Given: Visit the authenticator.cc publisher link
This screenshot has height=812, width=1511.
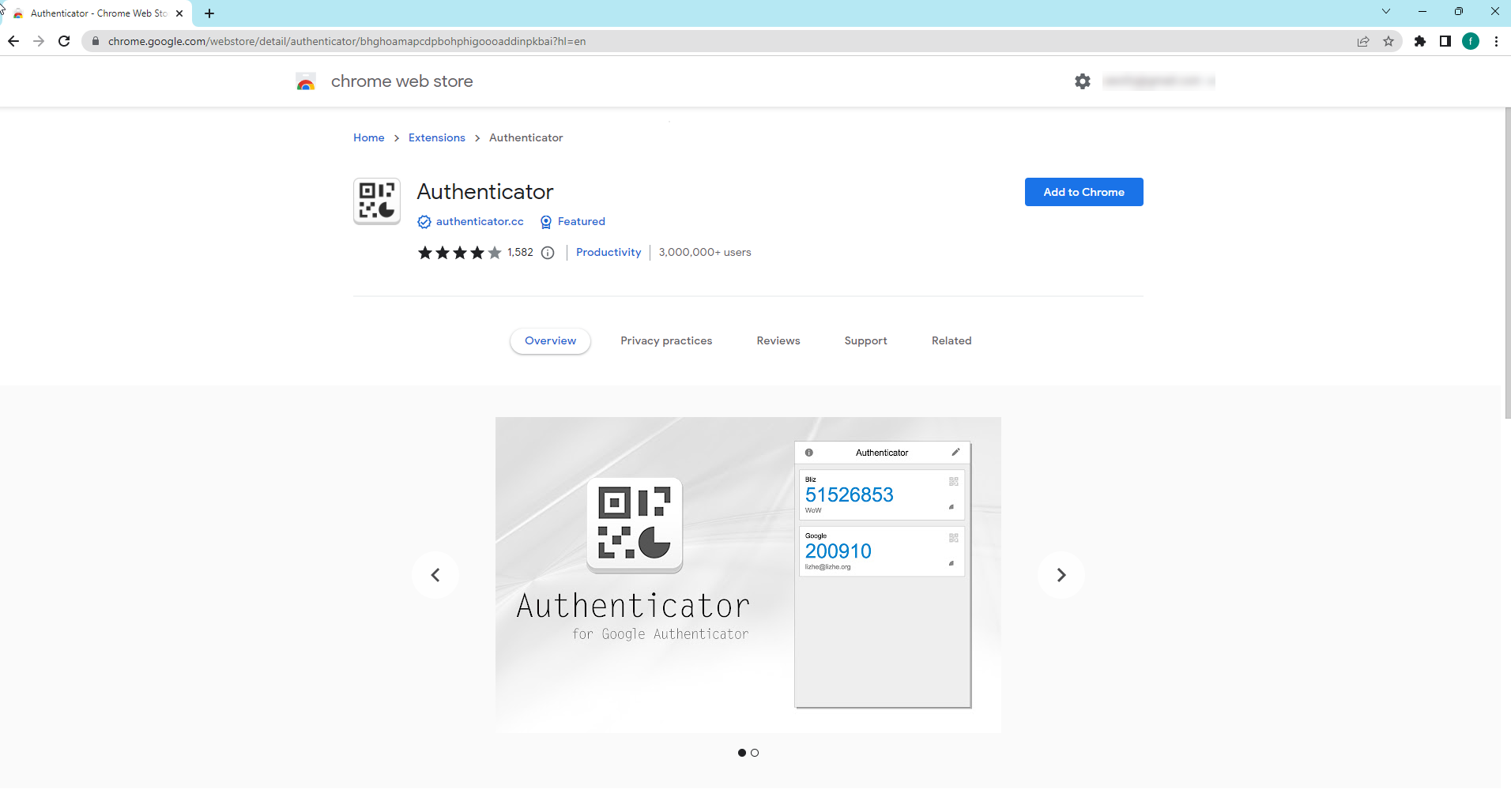Looking at the screenshot, I should (480, 222).
